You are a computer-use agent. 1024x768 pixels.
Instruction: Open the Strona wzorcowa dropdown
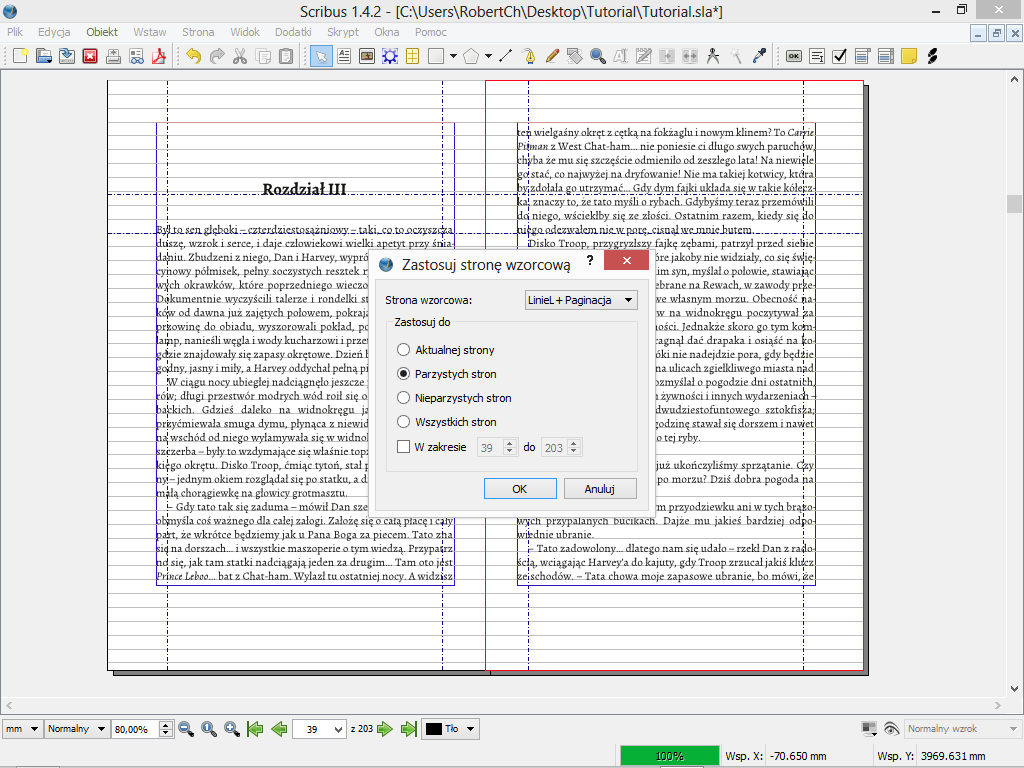(x=580, y=300)
